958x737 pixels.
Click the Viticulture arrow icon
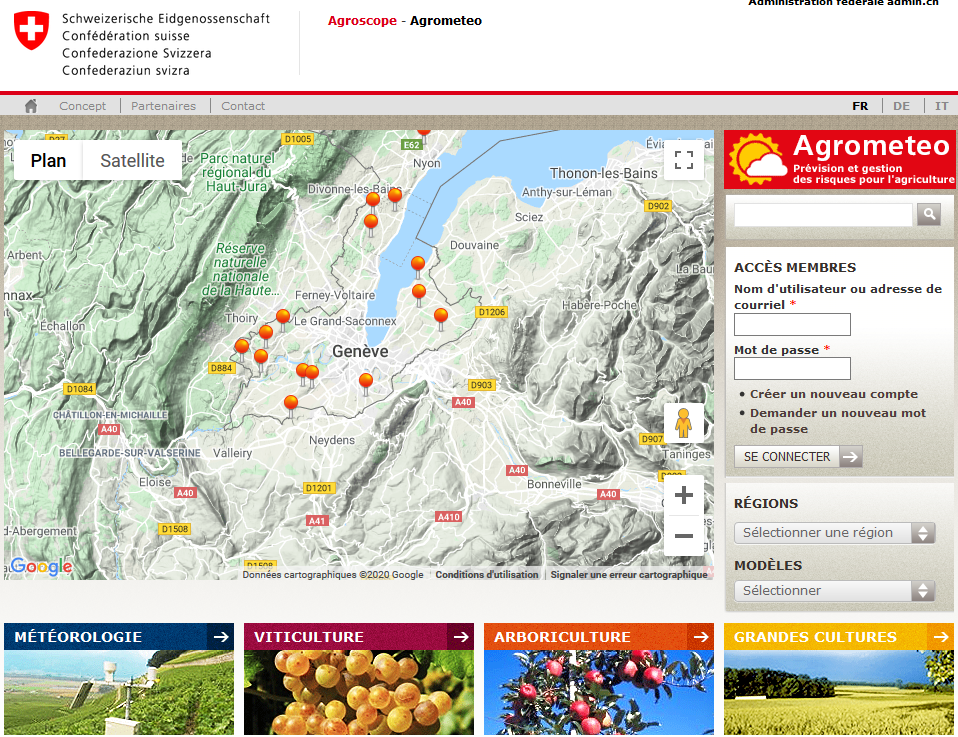point(461,637)
